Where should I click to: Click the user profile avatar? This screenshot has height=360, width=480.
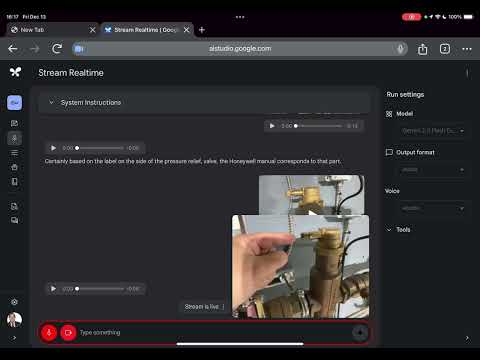tap(14, 320)
